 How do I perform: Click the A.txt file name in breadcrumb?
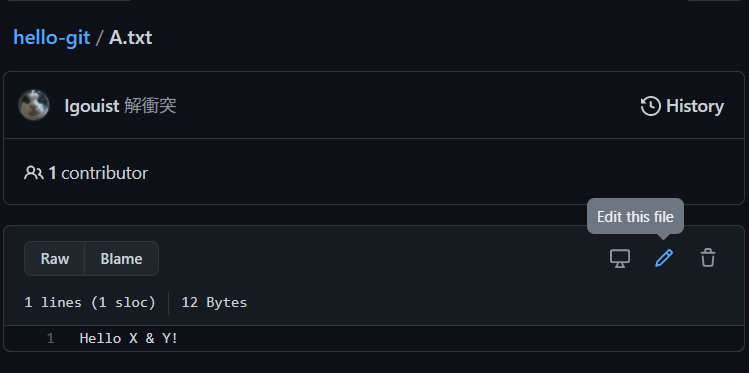130,37
